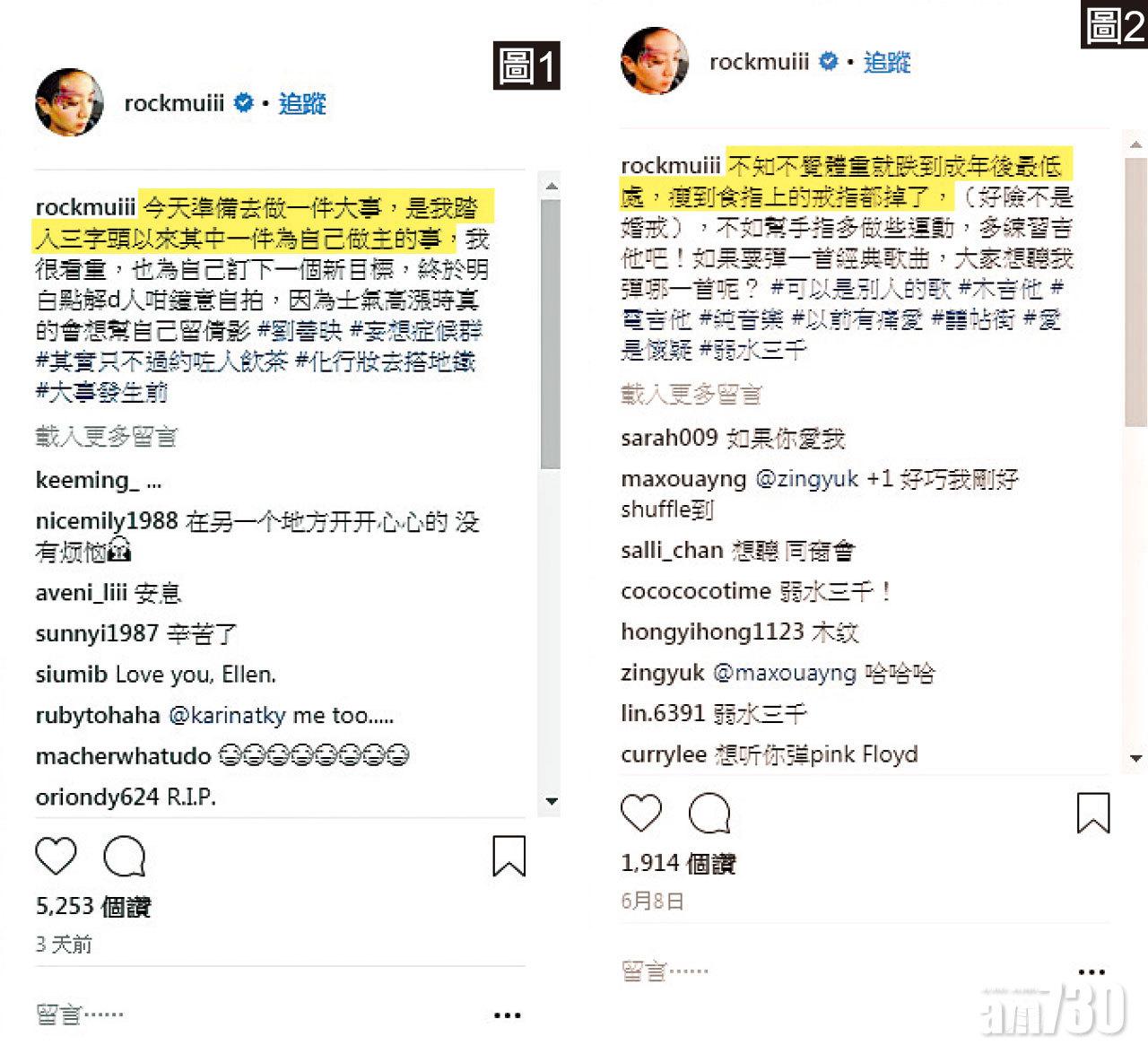Image resolution: width=1148 pixels, height=1054 pixels.
Task: Click left post scrollbar up arrow
Action: pyautogui.click(x=552, y=186)
